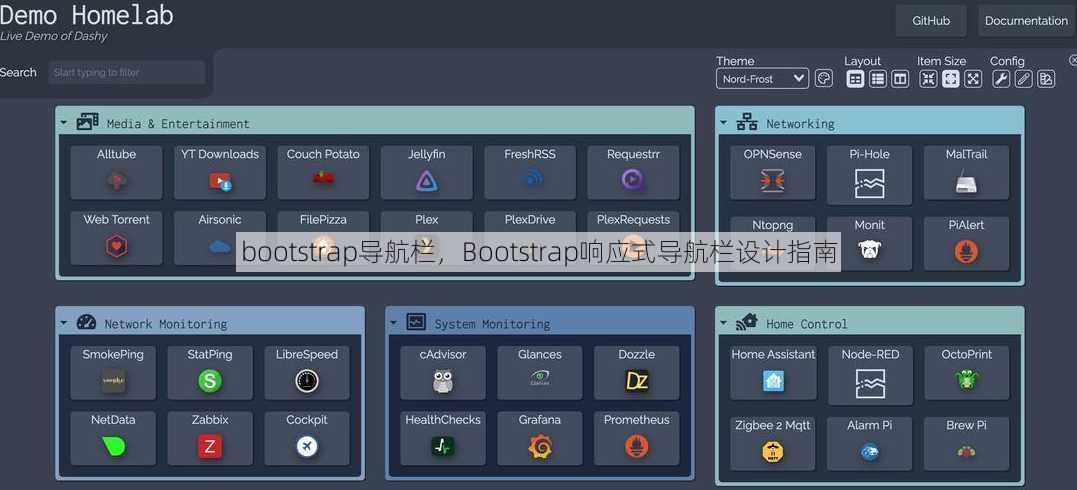Open the Alltube app tile
1077x490 pixels.
[116, 172]
